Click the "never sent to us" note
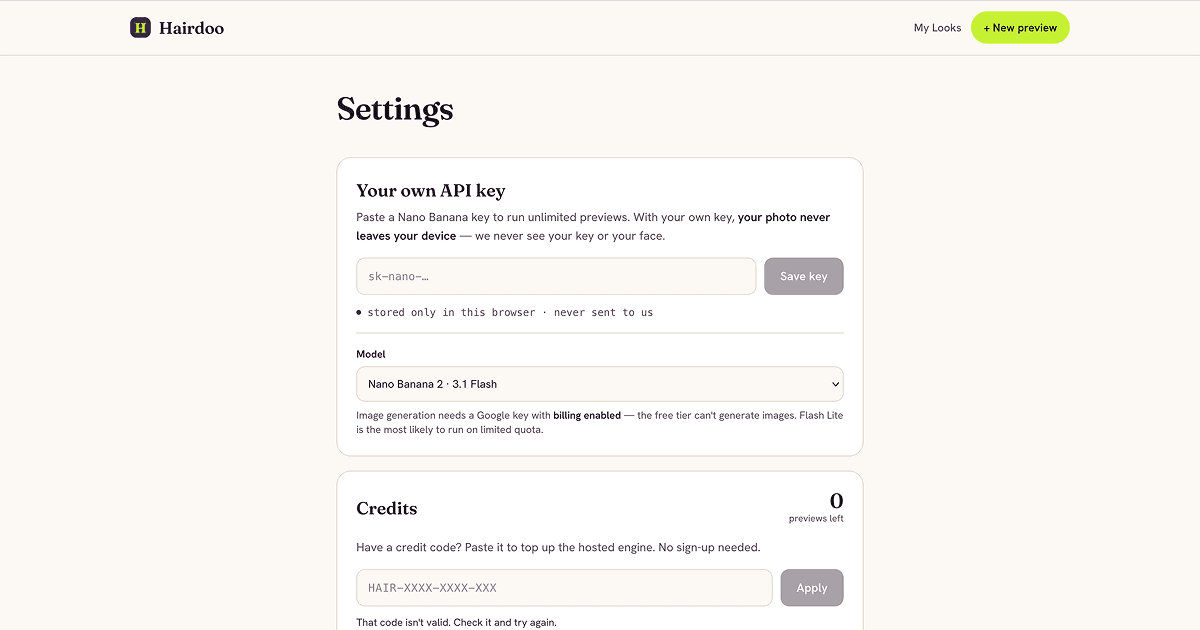1200x630 pixels. tap(603, 313)
